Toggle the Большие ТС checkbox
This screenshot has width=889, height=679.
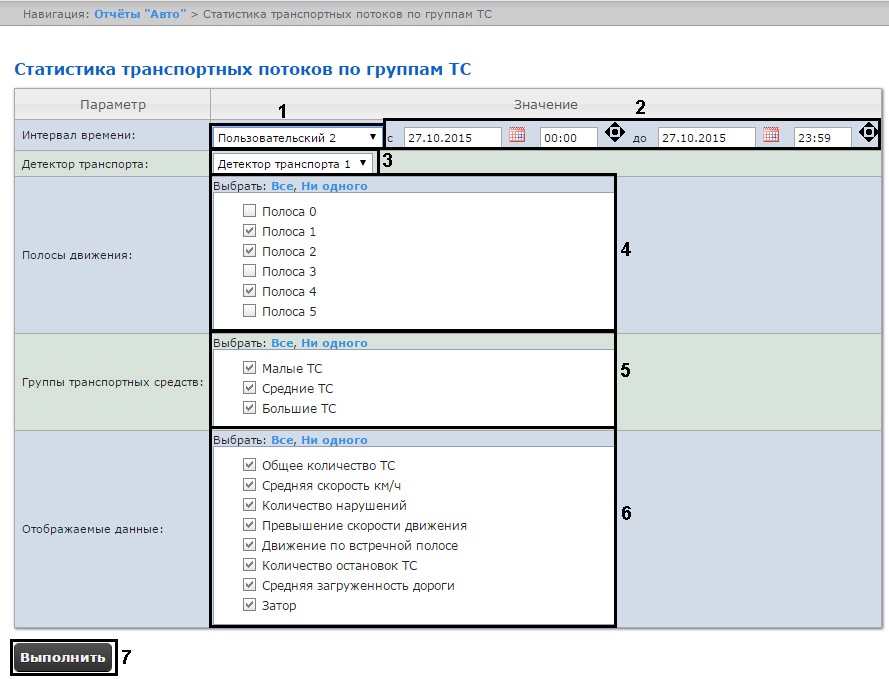tap(250, 409)
